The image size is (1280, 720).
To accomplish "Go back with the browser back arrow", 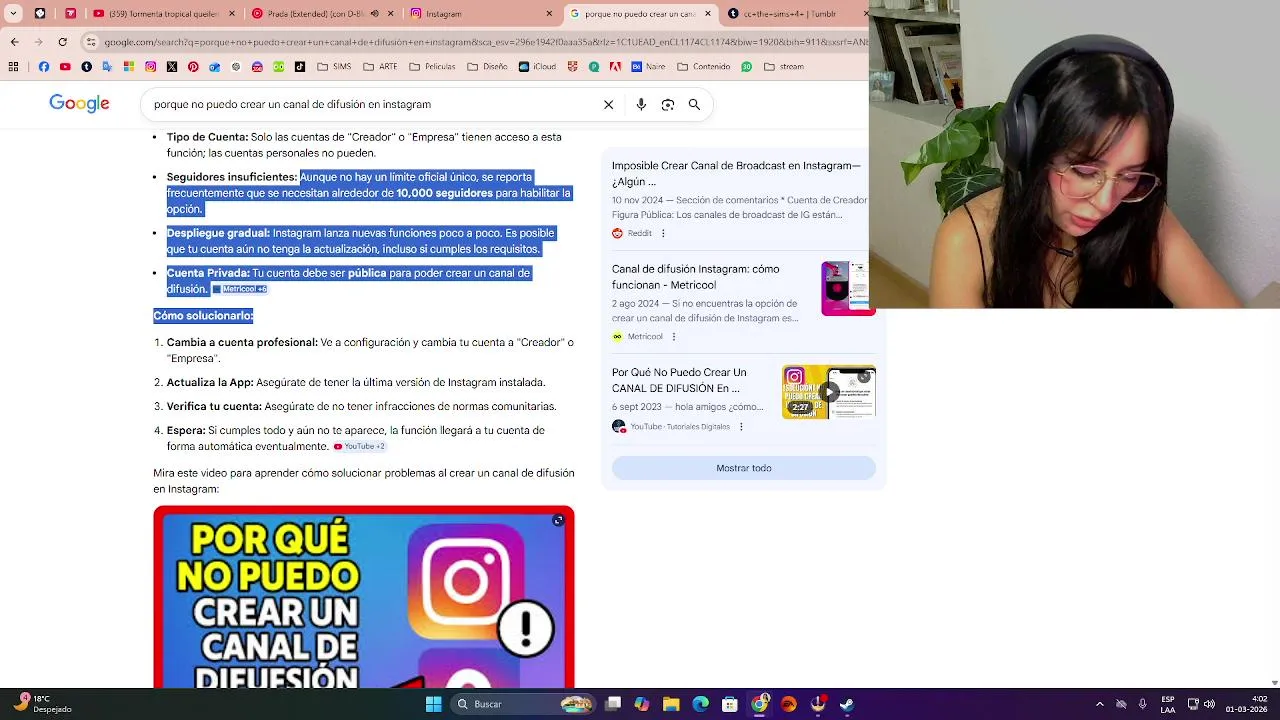I will click(14, 42).
